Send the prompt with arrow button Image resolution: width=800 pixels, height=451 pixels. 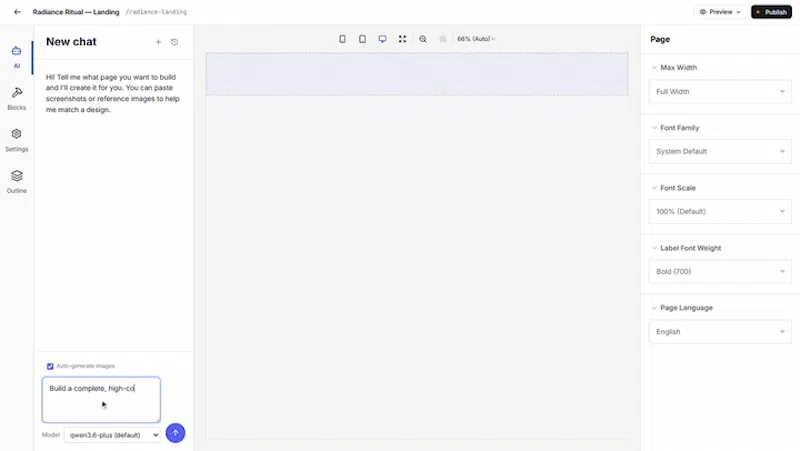(x=176, y=433)
